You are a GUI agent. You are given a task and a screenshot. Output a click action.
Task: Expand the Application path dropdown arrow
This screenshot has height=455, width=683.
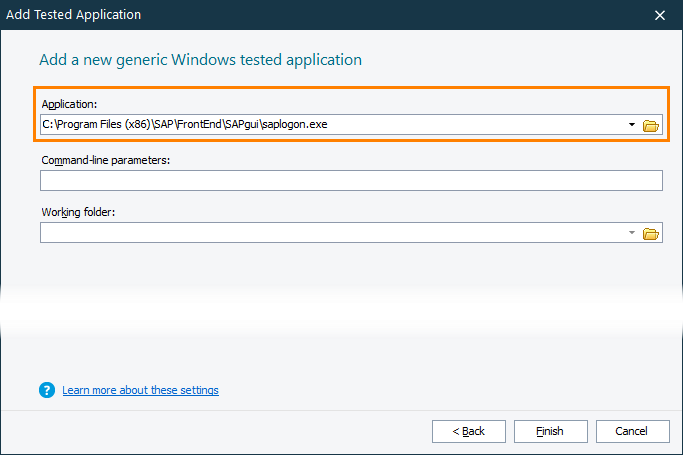[x=632, y=125]
